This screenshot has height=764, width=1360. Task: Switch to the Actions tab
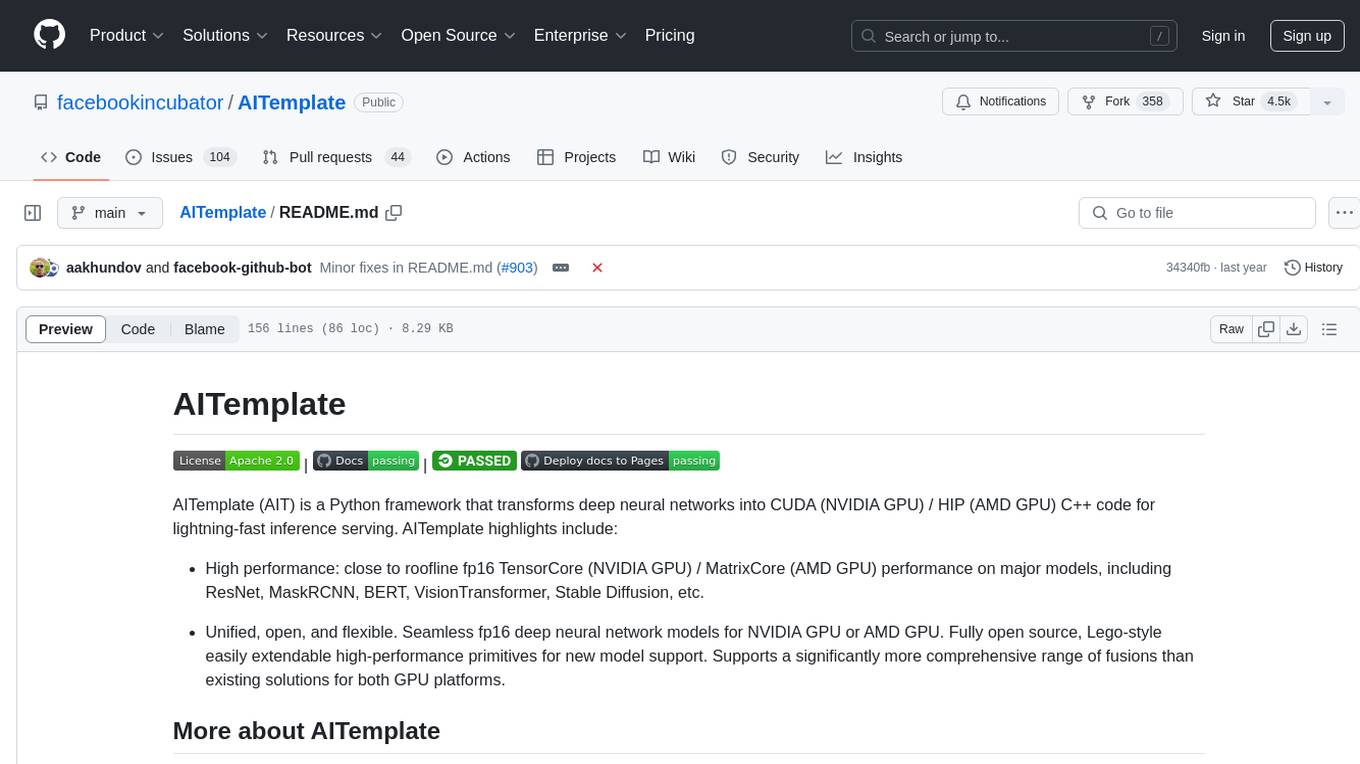pyautogui.click(x=474, y=157)
